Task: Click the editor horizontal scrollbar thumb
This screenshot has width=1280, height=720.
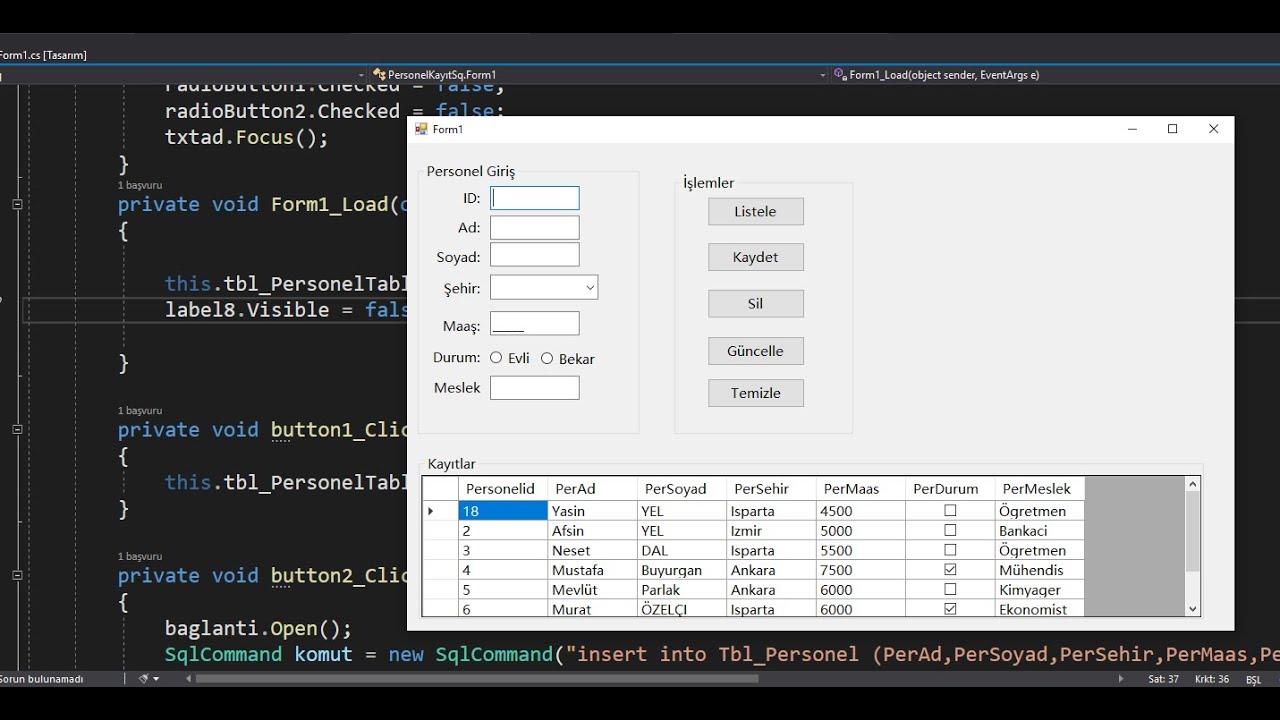Action: (x=477, y=679)
